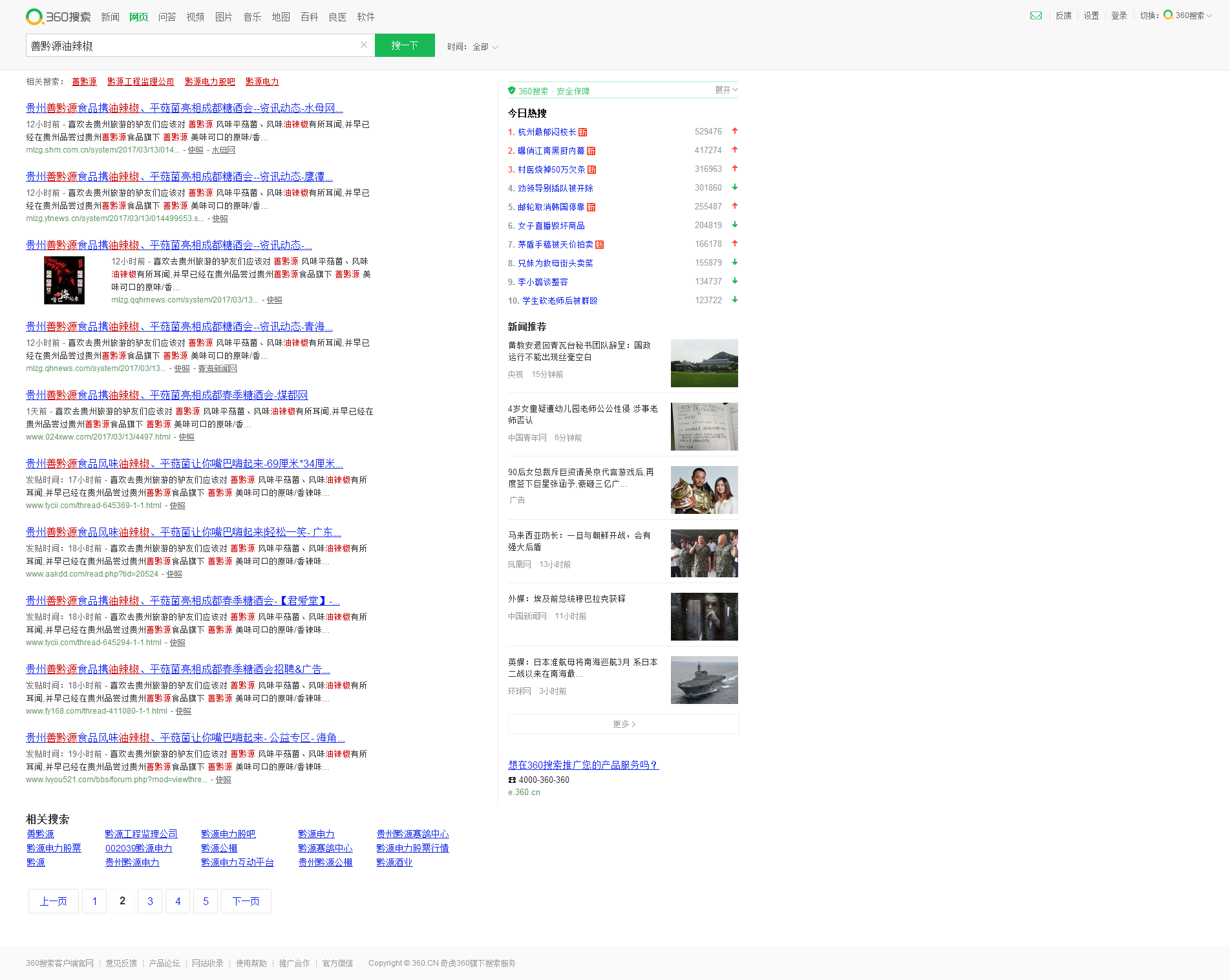Open the 反馈 feedback link
This screenshot has width=1230, height=980.
coord(1063,16)
